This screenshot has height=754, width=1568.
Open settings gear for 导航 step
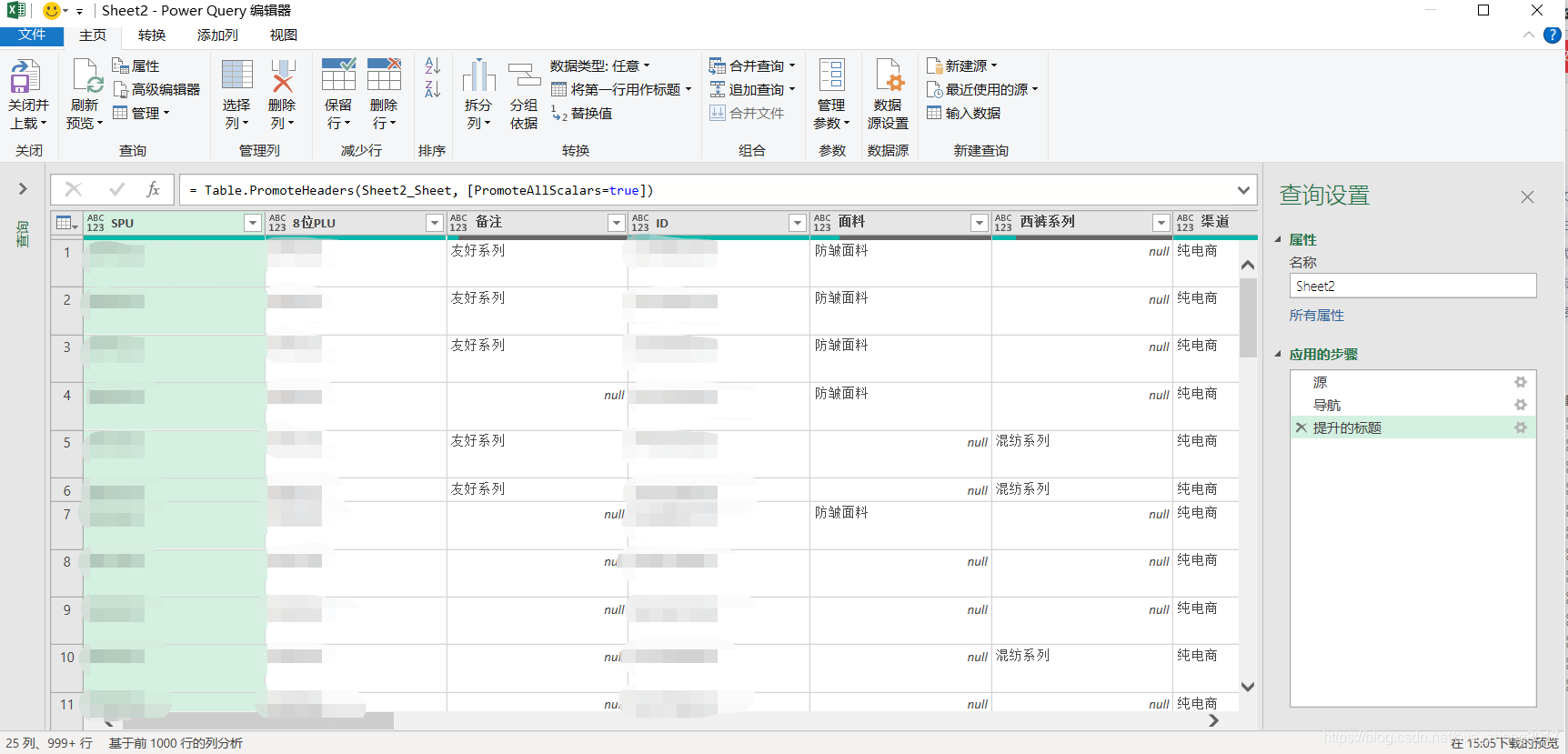pos(1520,405)
